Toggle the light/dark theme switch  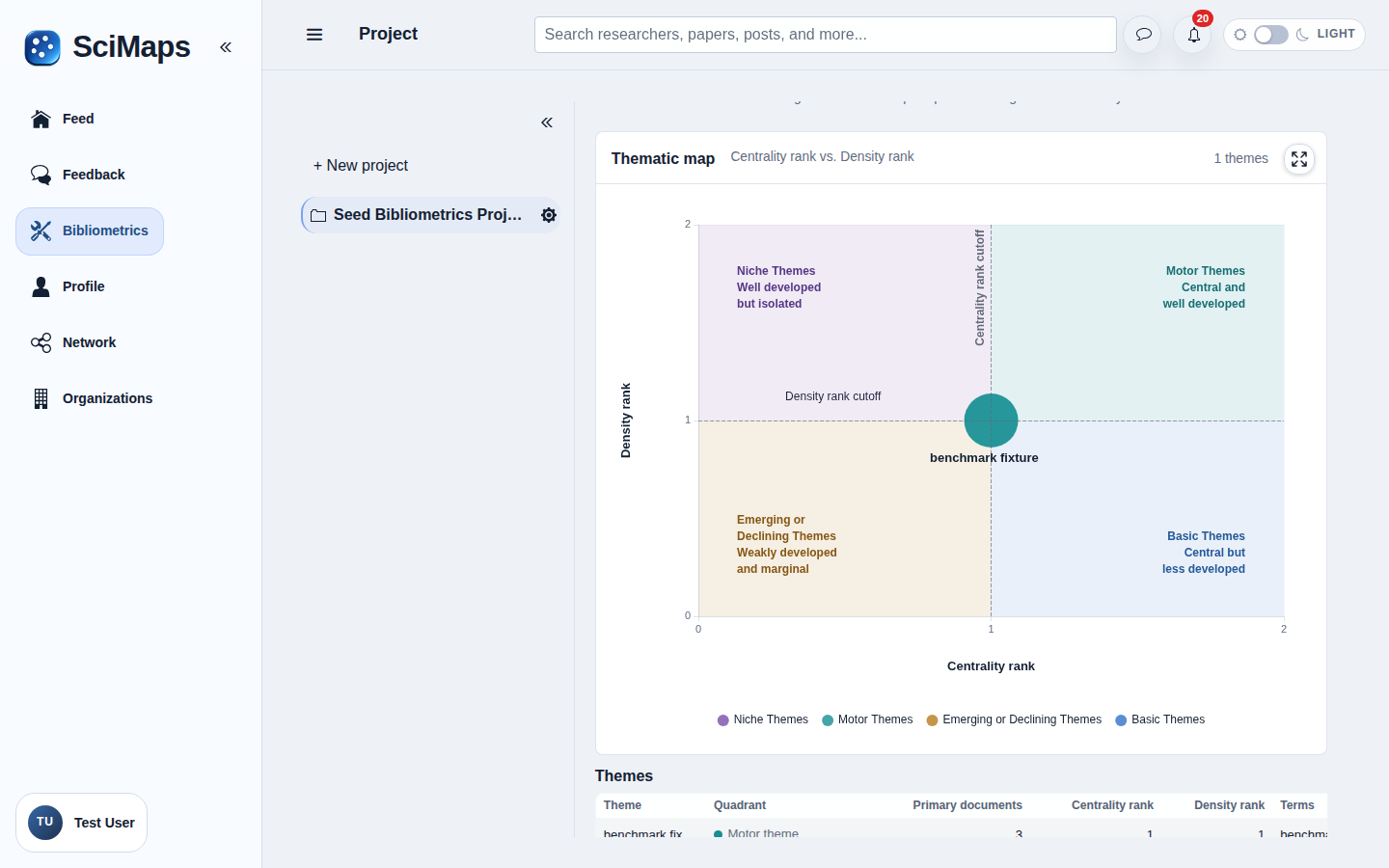coord(1271,35)
